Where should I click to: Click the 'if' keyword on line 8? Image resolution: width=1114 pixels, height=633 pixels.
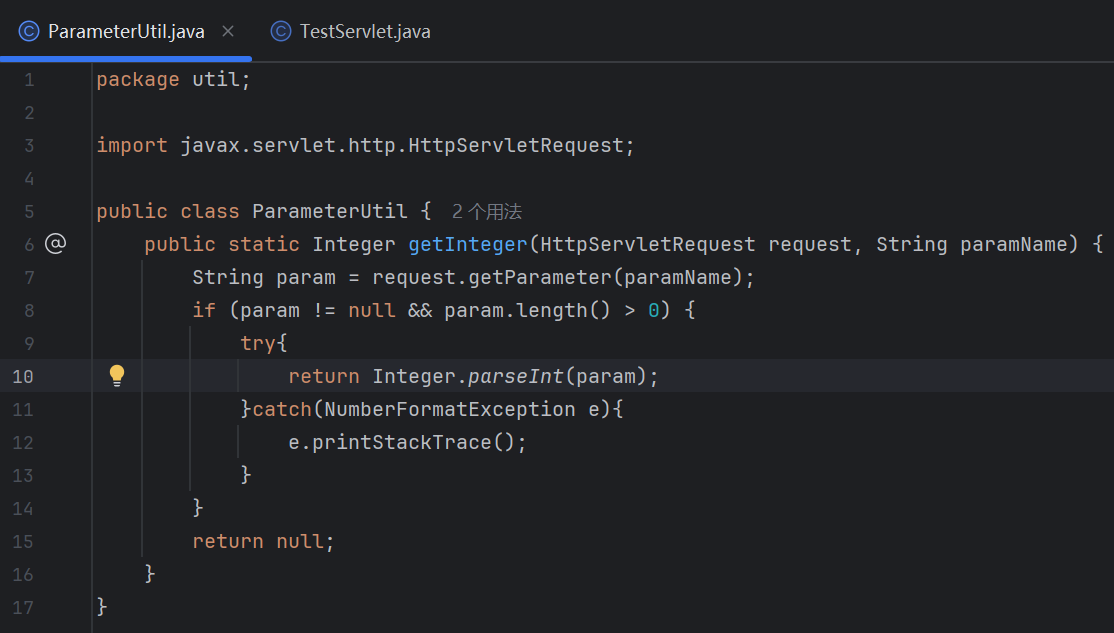(204, 310)
